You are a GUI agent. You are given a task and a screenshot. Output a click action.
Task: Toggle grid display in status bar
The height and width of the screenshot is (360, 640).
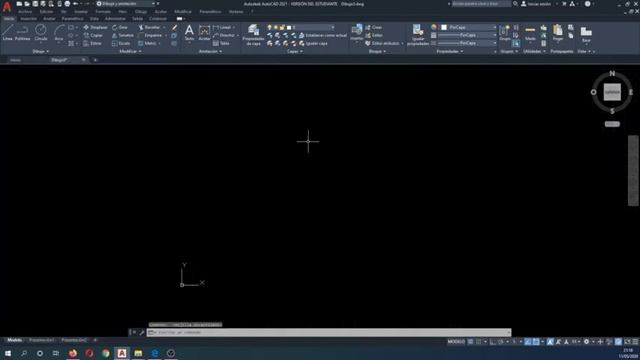coord(471,342)
